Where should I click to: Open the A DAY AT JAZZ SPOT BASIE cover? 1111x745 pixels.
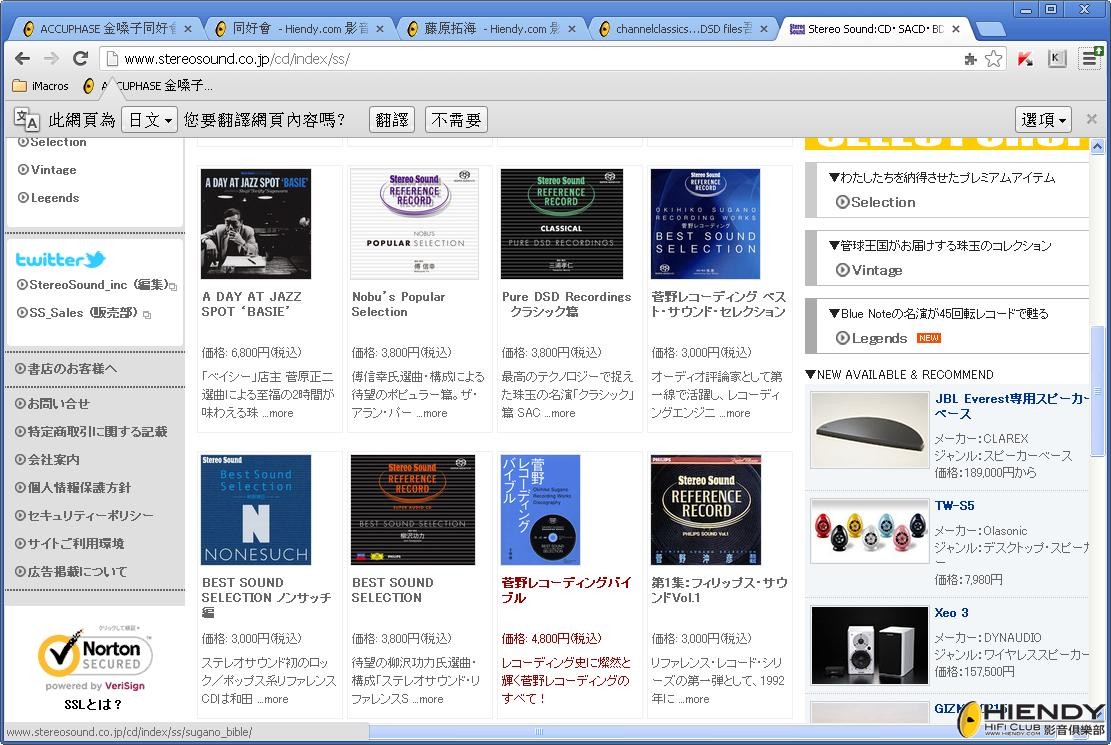click(x=256, y=224)
